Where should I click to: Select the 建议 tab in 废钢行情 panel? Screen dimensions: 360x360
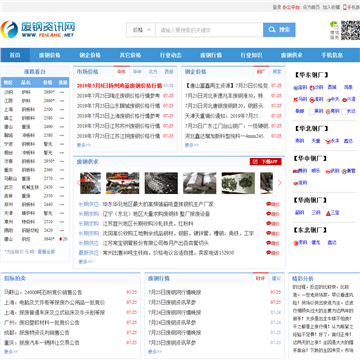[x=276, y=278]
